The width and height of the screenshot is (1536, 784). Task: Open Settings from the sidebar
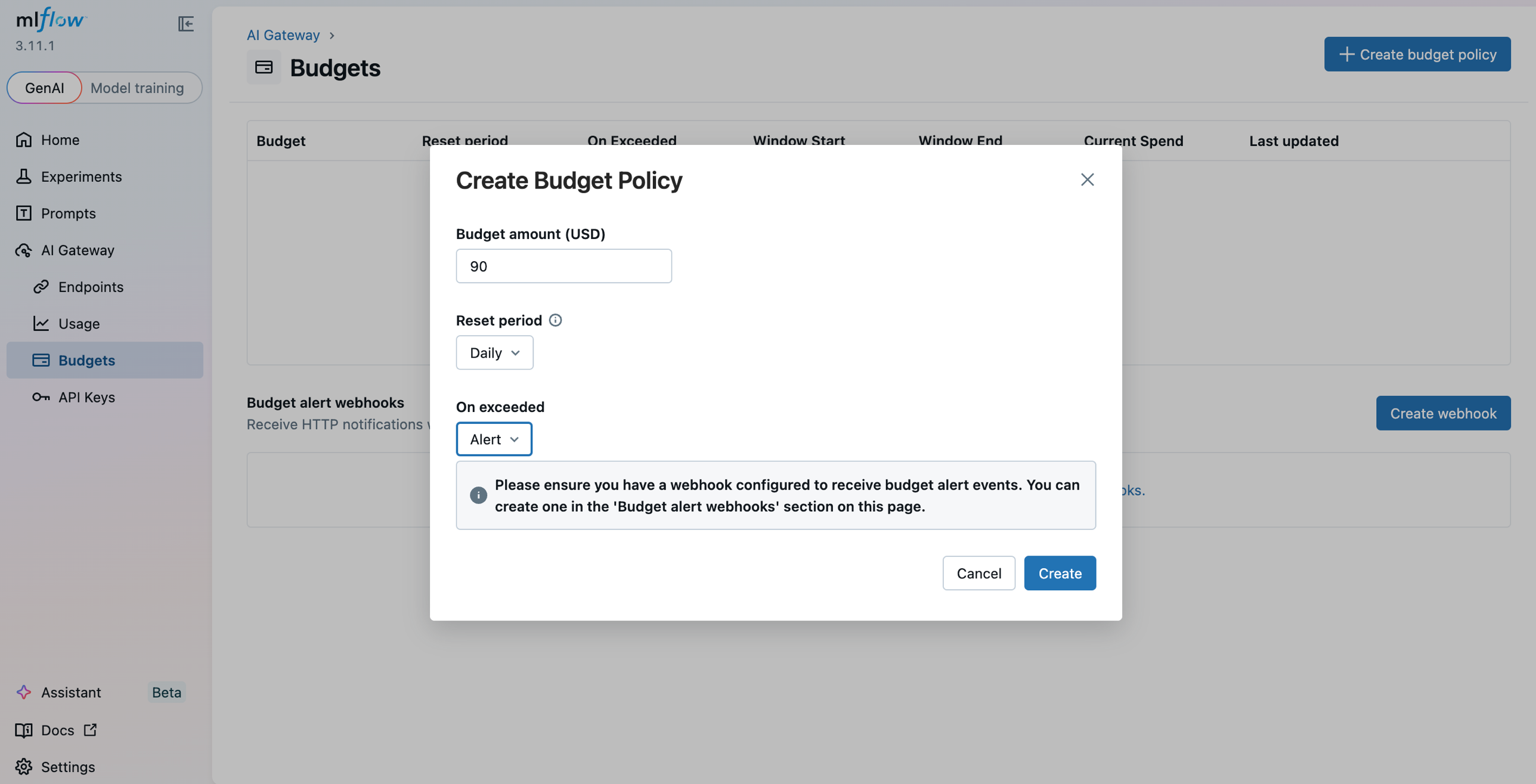(x=67, y=767)
